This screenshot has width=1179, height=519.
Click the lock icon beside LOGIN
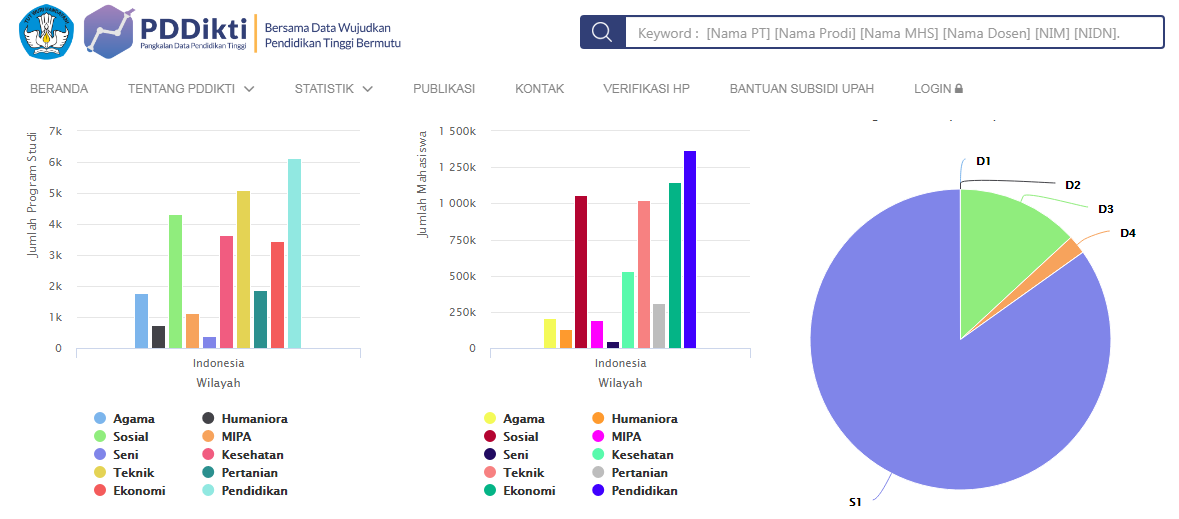pyautogui.click(x=959, y=89)
